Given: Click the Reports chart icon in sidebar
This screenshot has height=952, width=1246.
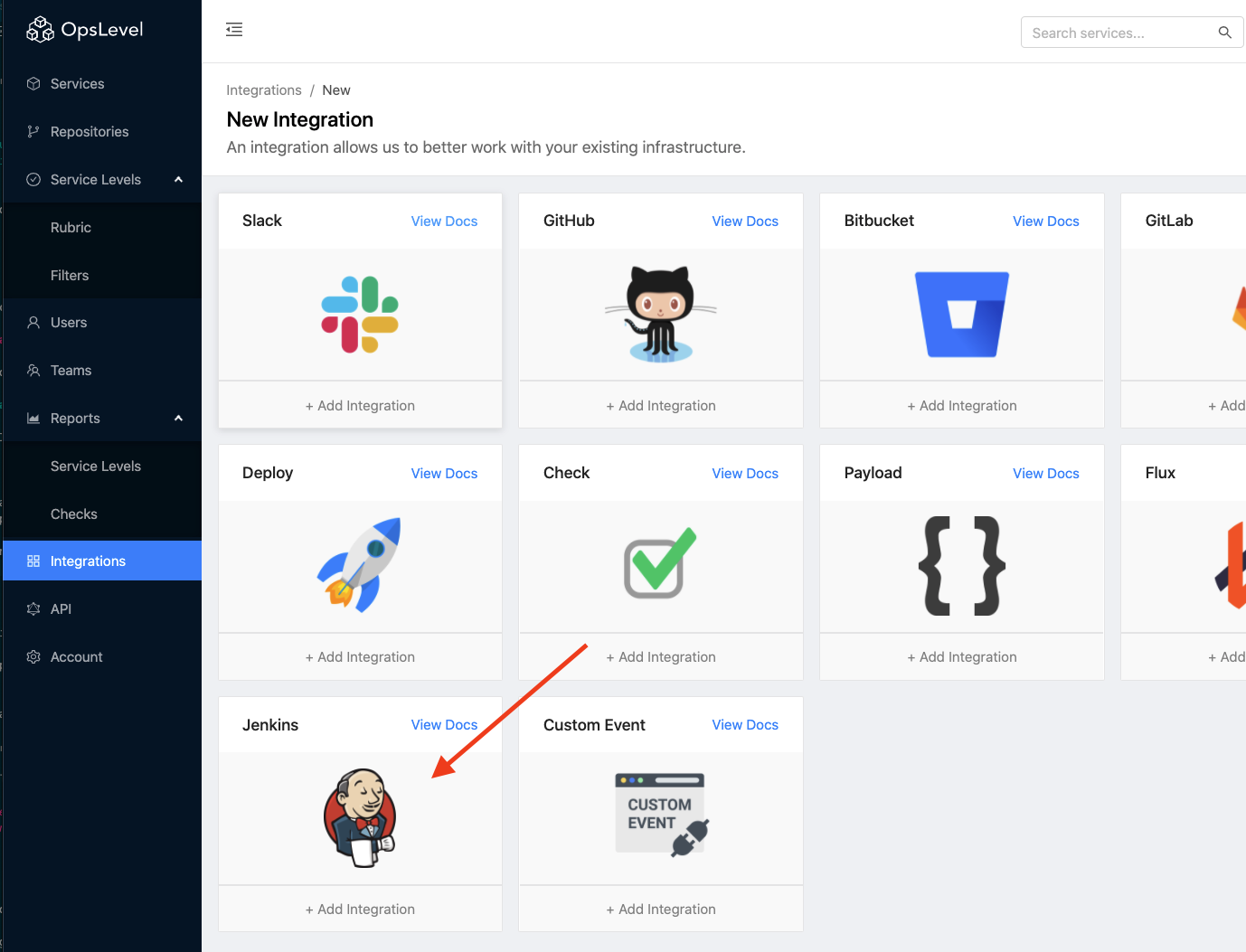Looking at the screenshot, I should (33, 419).
